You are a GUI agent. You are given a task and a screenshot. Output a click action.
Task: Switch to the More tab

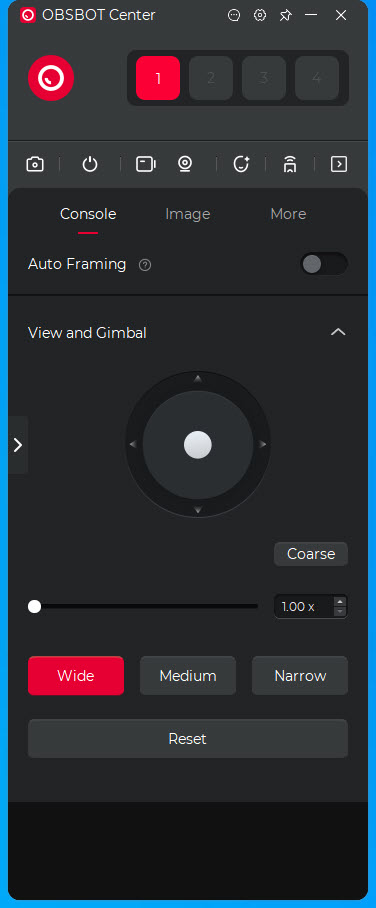pos(288,214)
